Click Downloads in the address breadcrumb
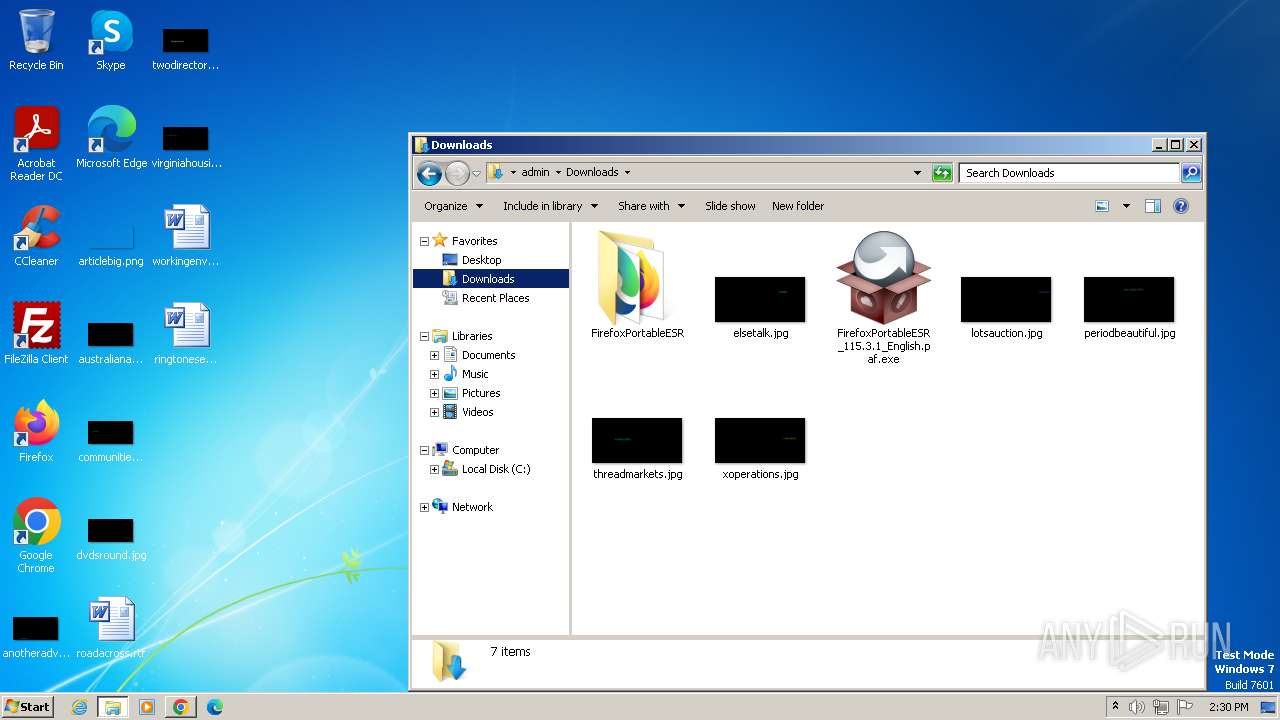1280x720 pixels. click(592, 172)
